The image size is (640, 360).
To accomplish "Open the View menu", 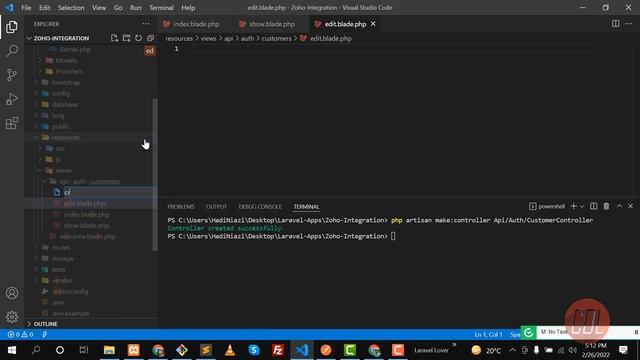I will point(99,8).
